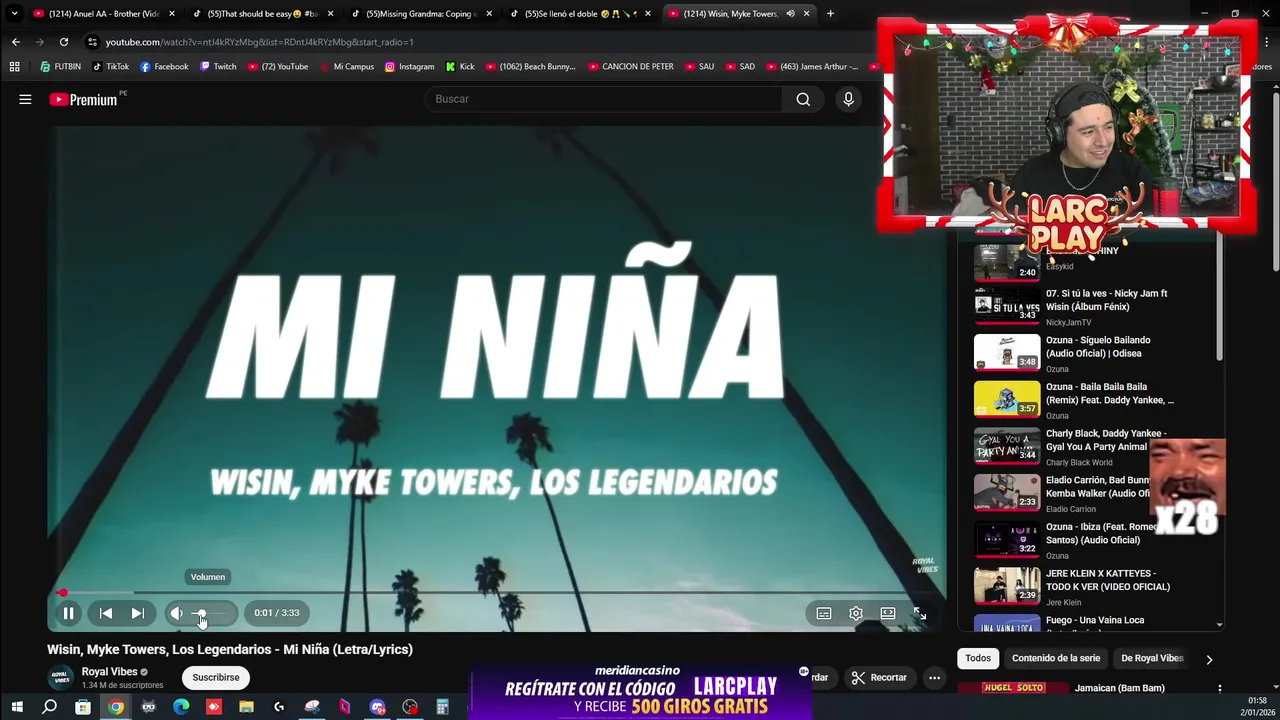Open the Twitch bookmark
The width and height of the screenshot is (1280, 720).
(218, 67)
